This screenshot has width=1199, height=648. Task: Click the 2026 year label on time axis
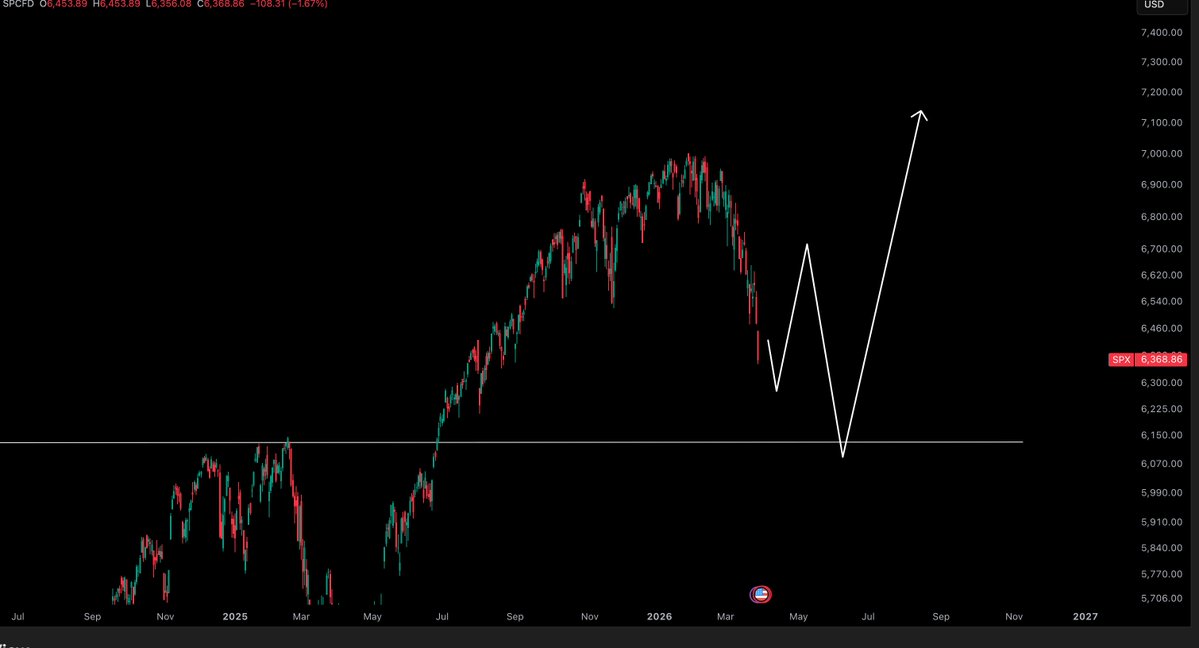pos(659,617)
